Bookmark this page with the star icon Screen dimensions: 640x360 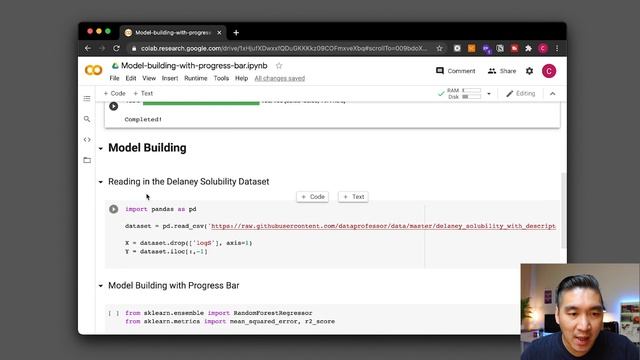pyautogui.click(x=439, y=48)
